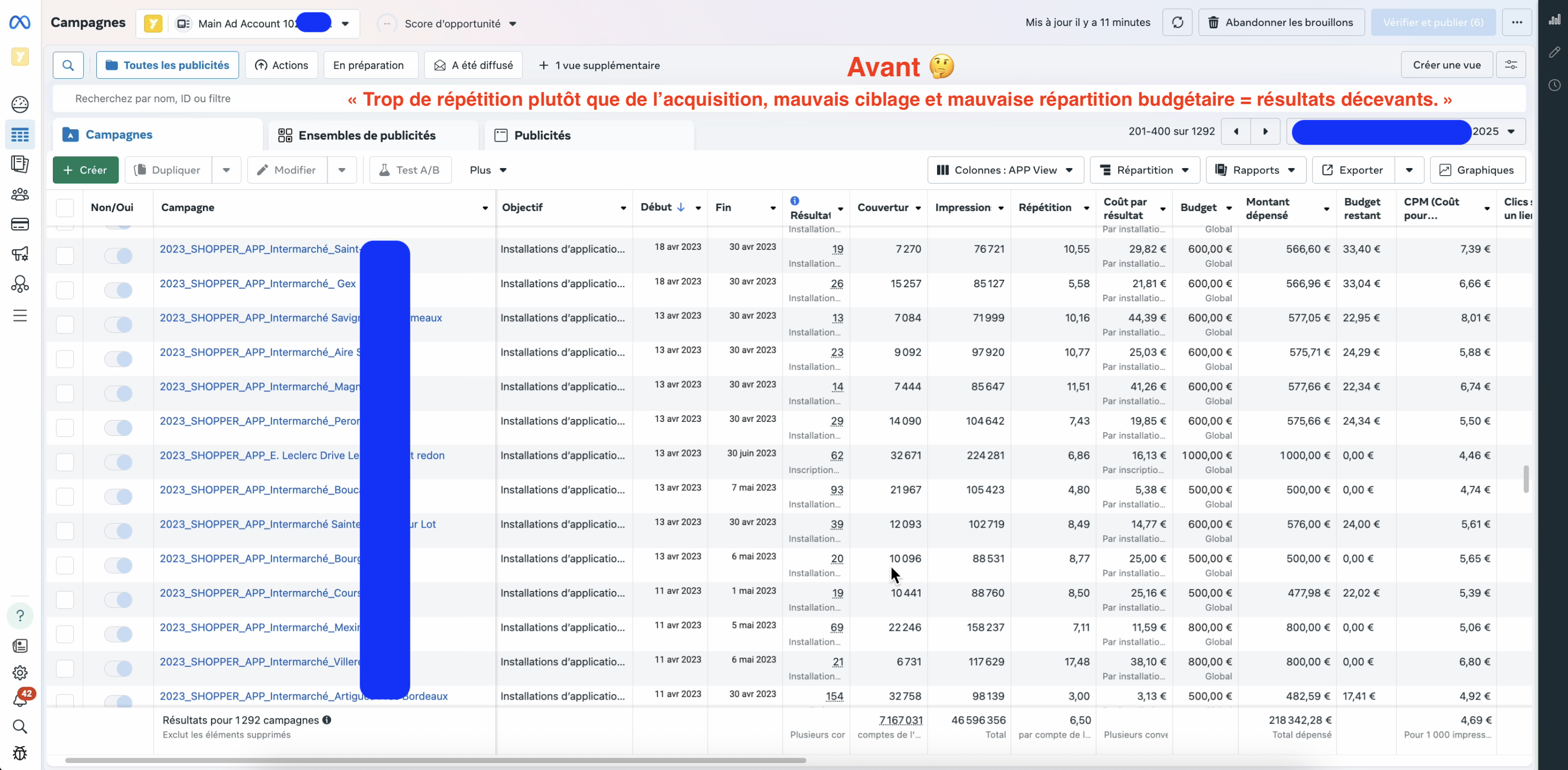Select the Toutes les publicités view
The width and height of the screenshot is (1568, 770).
pyautogui.click(x=168, y=65)
